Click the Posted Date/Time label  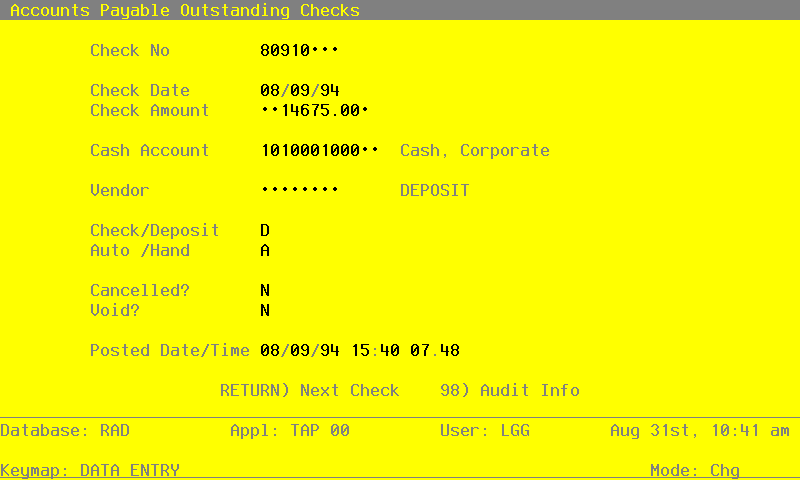tap(169, 350)
